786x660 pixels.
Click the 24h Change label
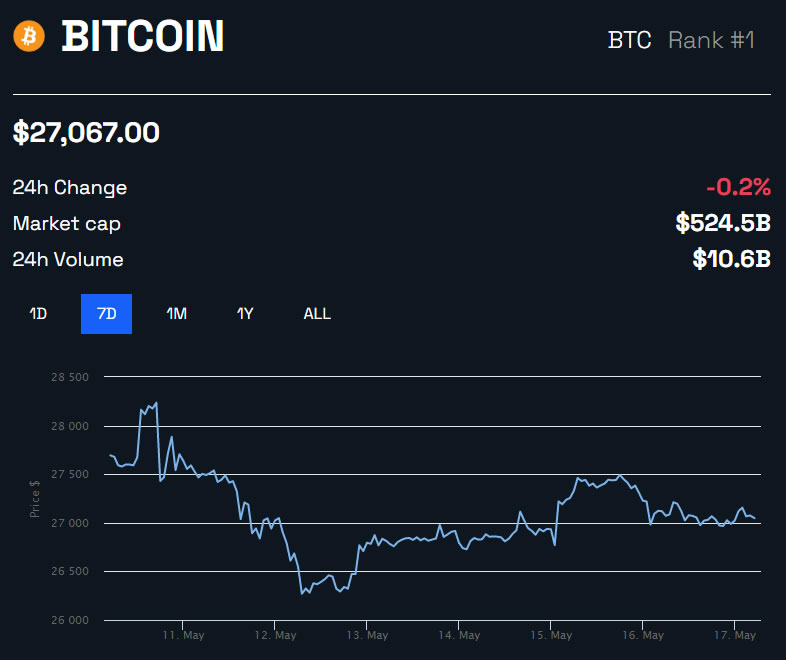tap(70, 187)
